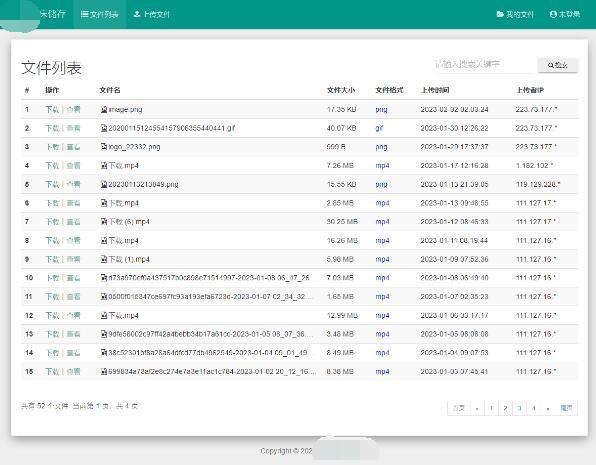Click the gif file icon in row 2
The image size is (596, 465).
click(104, 128)
